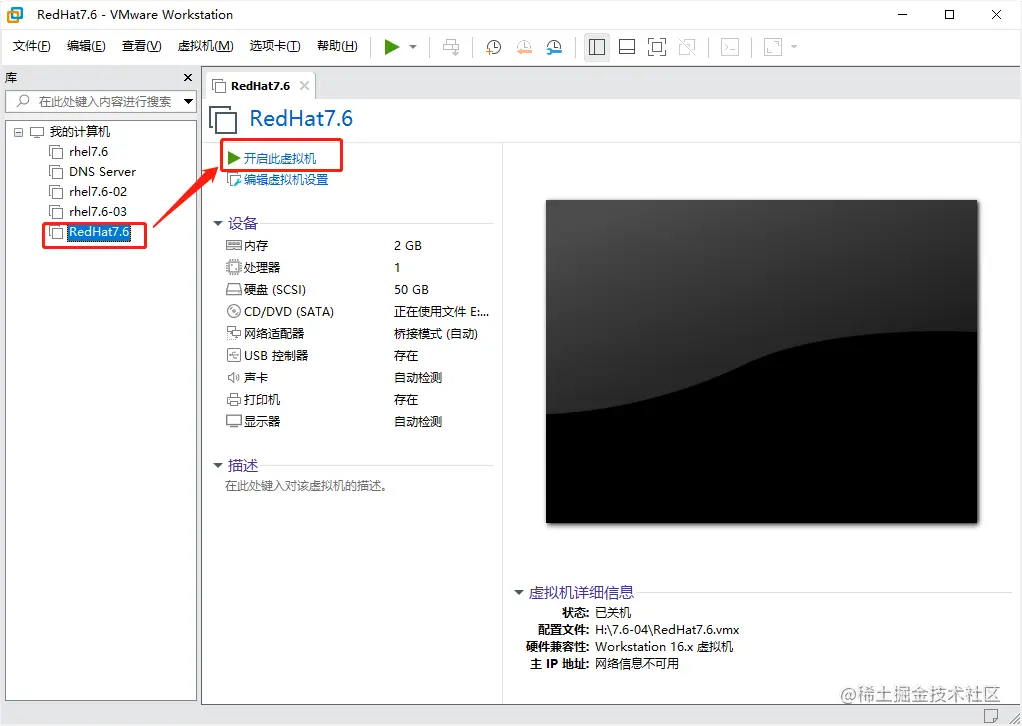Open 编辑虚拟机设置 link
This screenshot has width=1022, height=726.
(x=285, y=180)
